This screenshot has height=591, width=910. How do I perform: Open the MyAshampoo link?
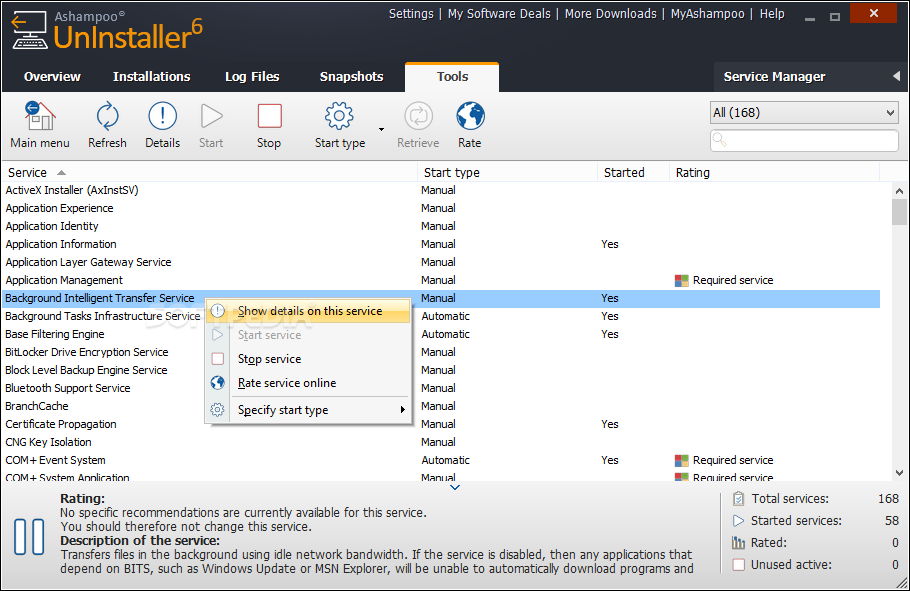click(707, 14)
